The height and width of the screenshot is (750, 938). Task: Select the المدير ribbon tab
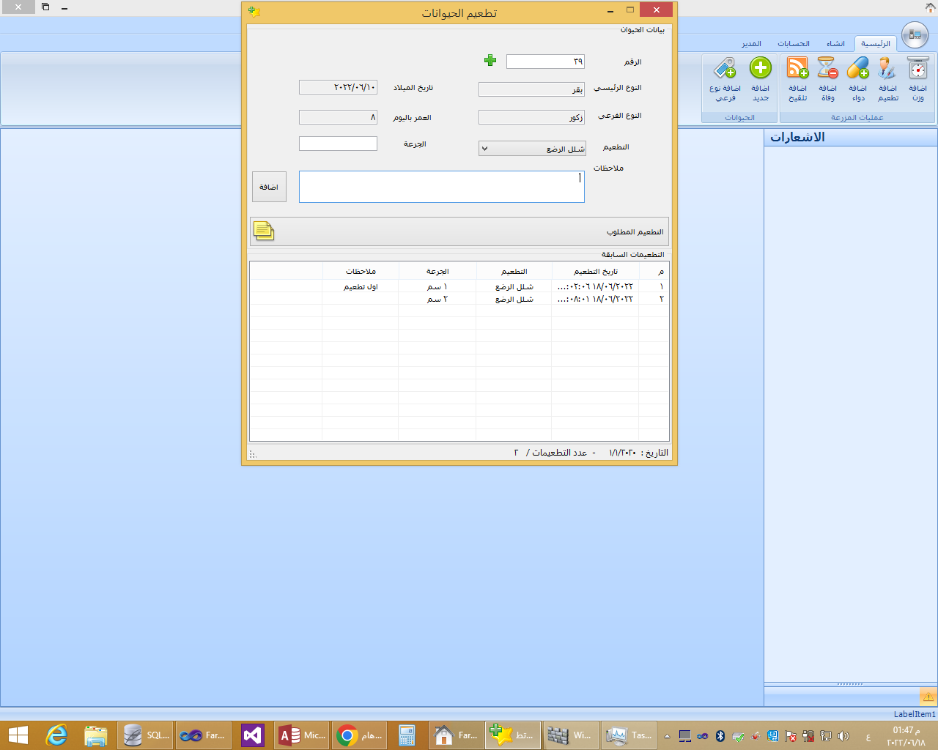point(751,45)
